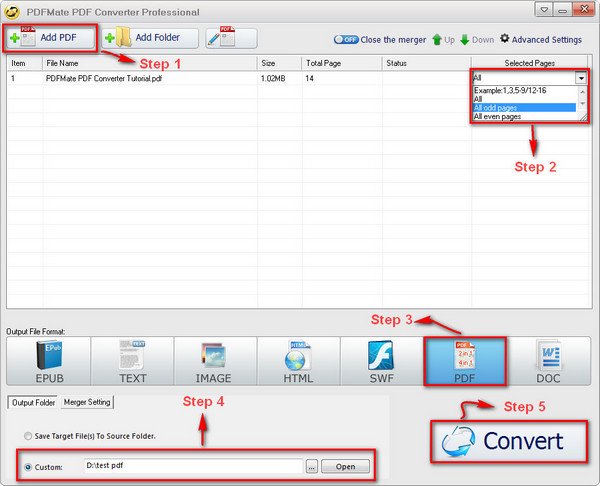Select HTML output format
600x486 pixels.
click(x=299, y=361)
